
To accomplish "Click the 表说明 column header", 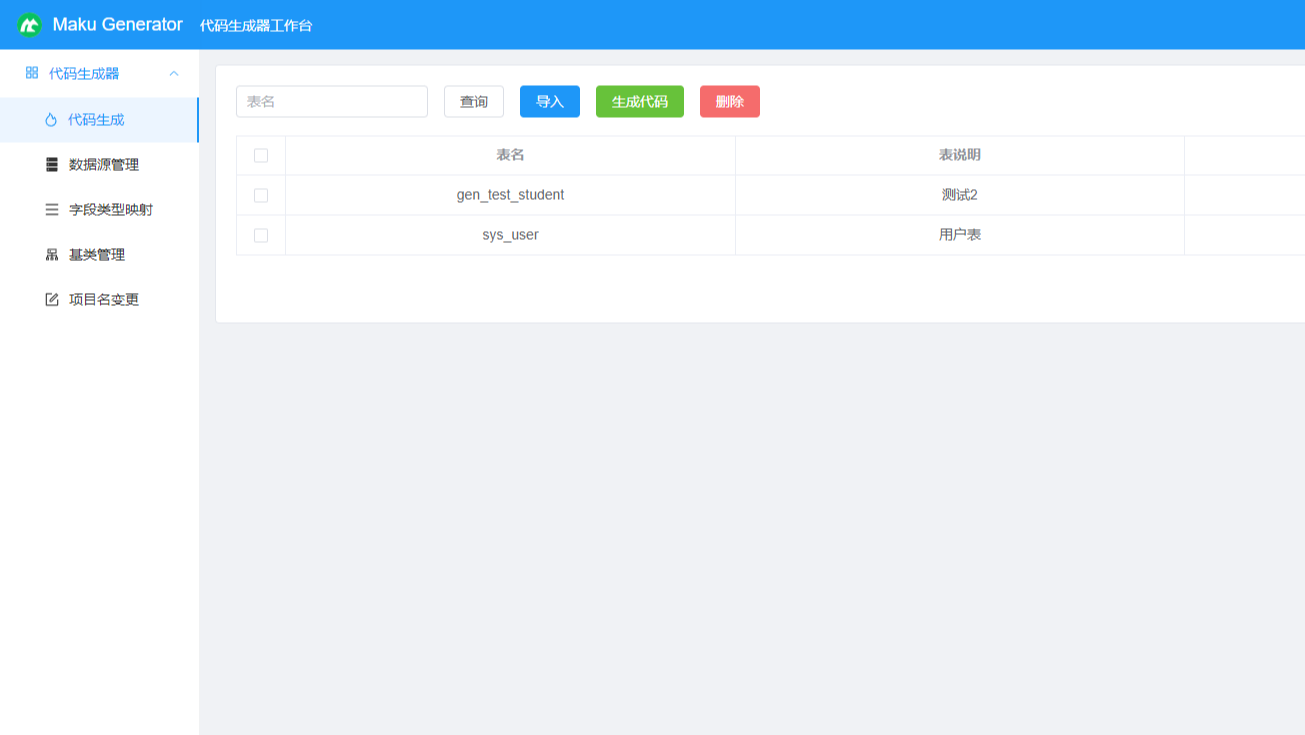I will tap(960, 156).
